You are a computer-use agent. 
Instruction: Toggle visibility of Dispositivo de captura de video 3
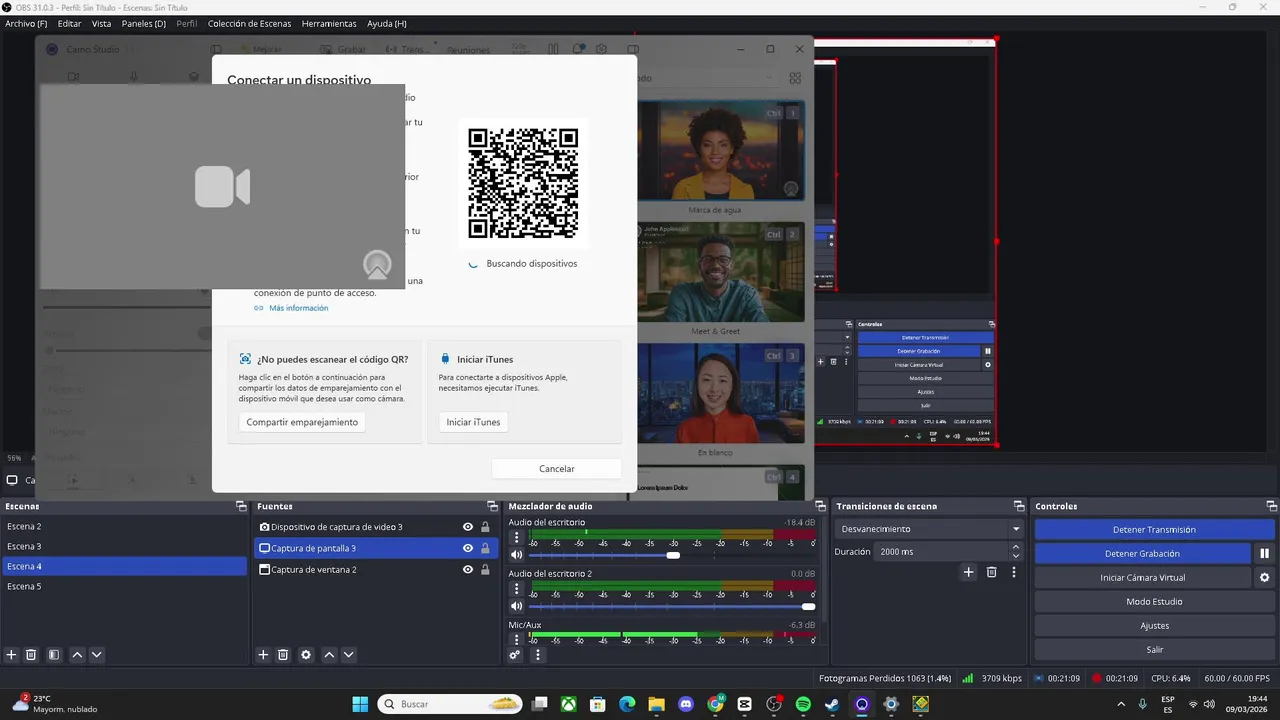click(468, 527)
